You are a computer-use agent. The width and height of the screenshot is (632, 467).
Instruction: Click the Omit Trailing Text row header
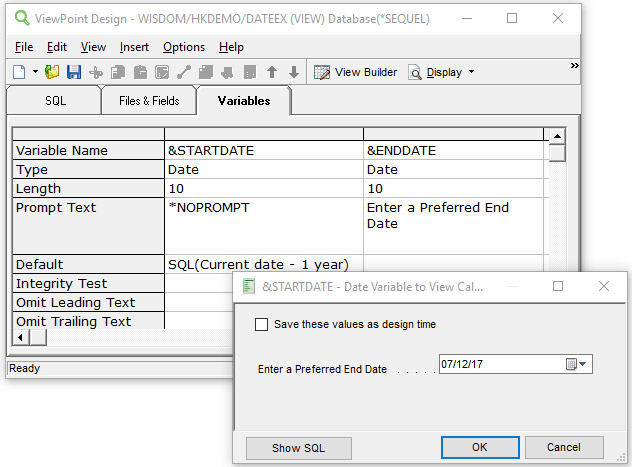(x=88, y=321)
